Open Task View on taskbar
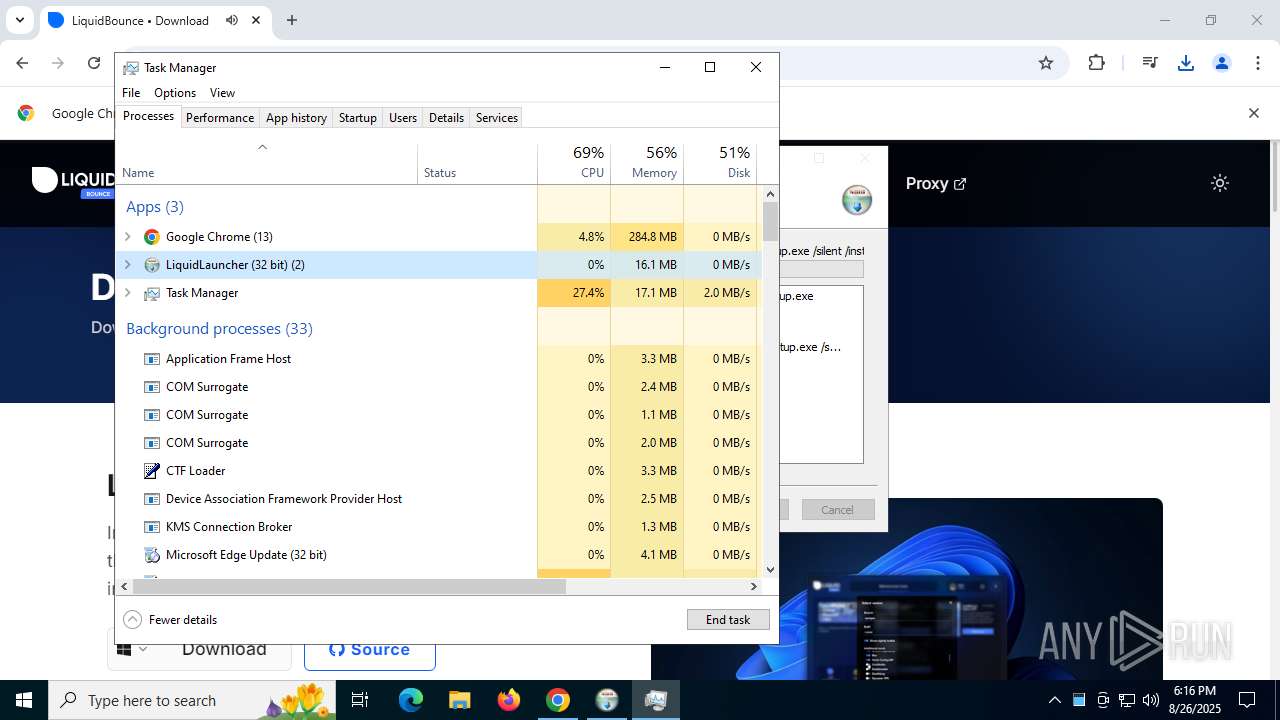This screenshot has width=1280, height=720. pos(360,700)
